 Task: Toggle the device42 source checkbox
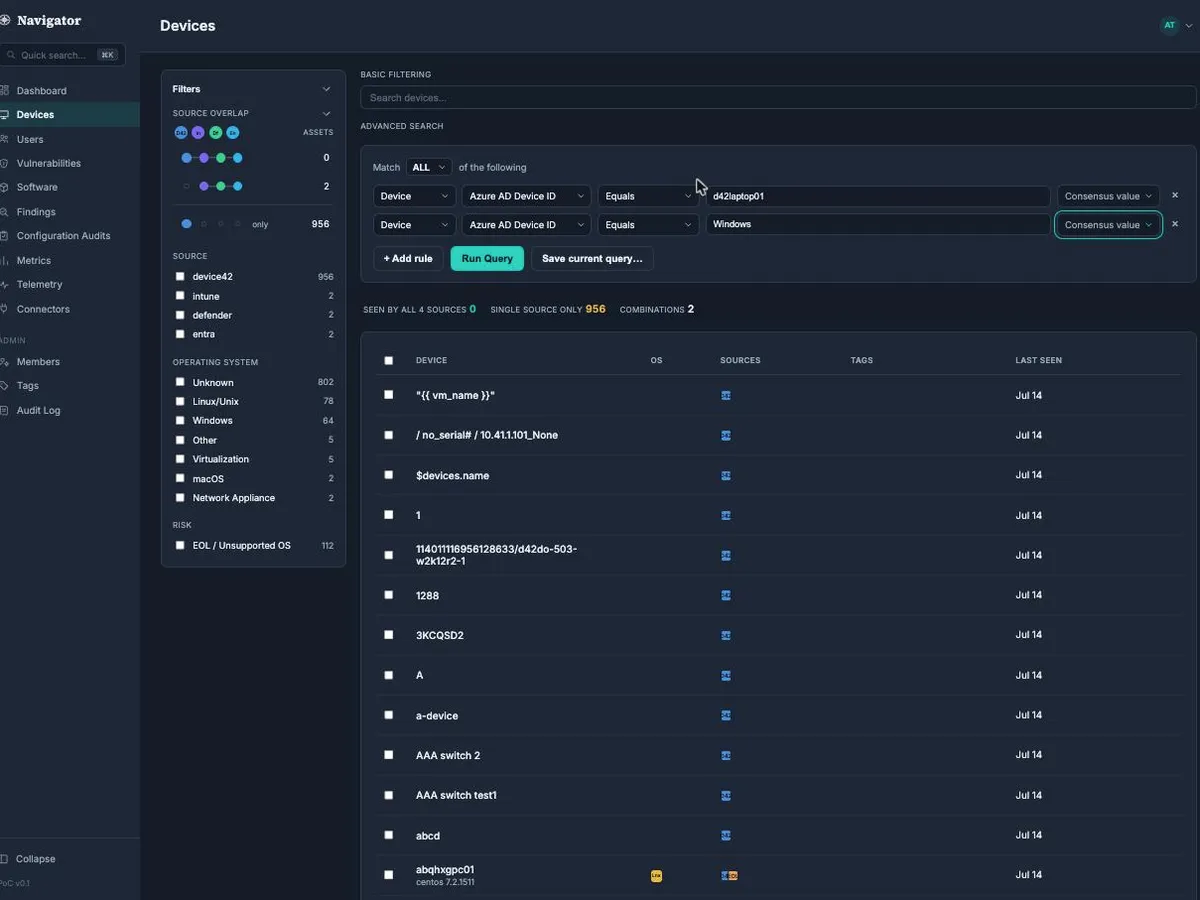[x=180, y=276]
